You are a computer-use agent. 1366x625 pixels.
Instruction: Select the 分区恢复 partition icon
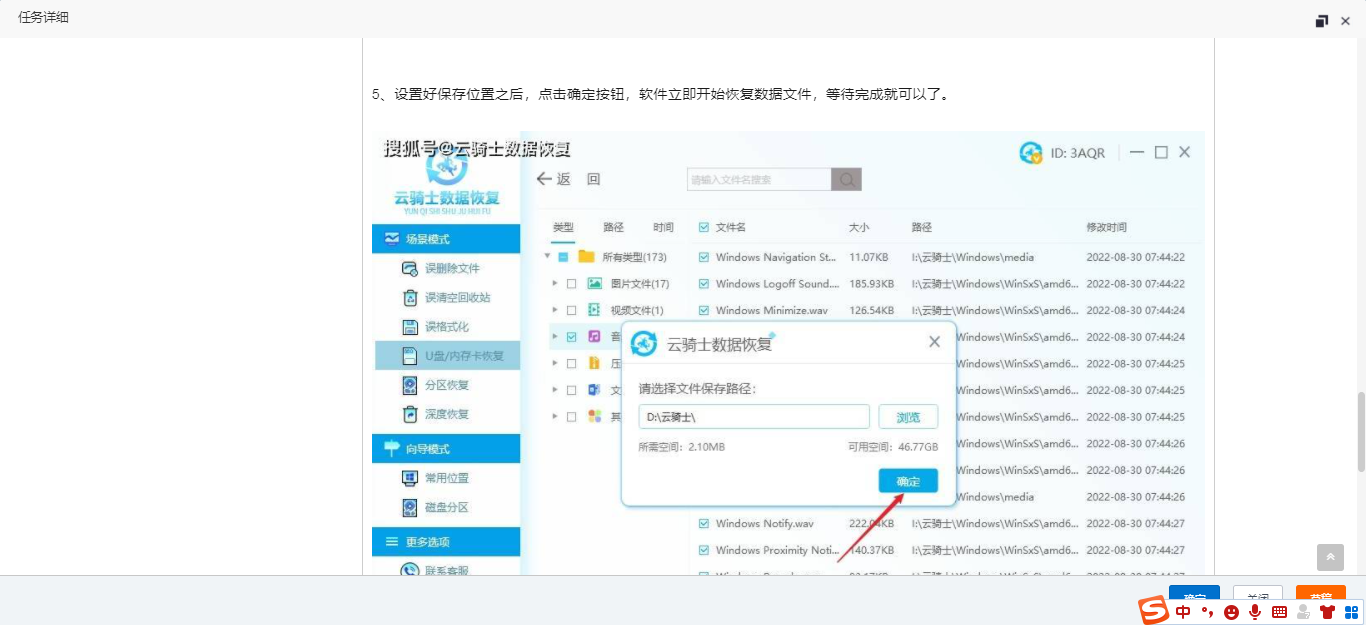click(x=409, y=385)
